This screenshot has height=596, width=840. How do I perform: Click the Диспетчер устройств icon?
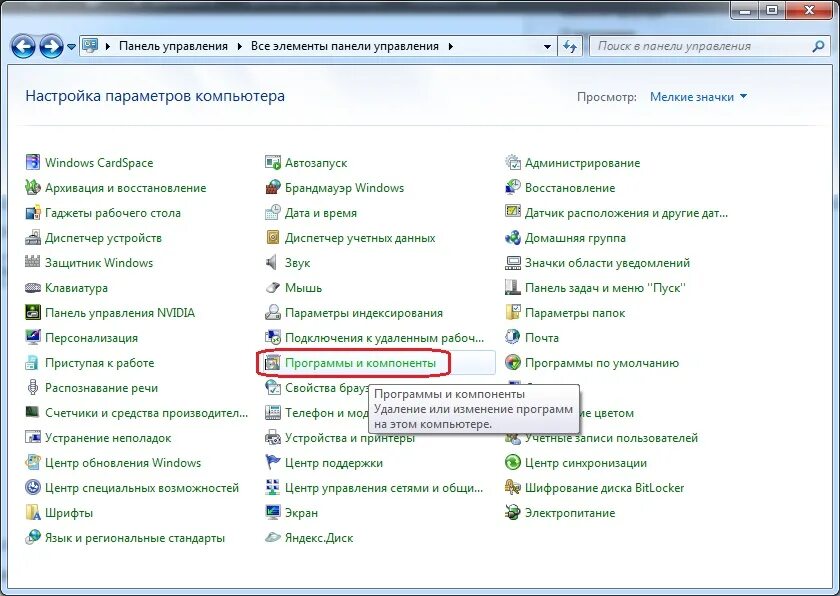point(33,237)
